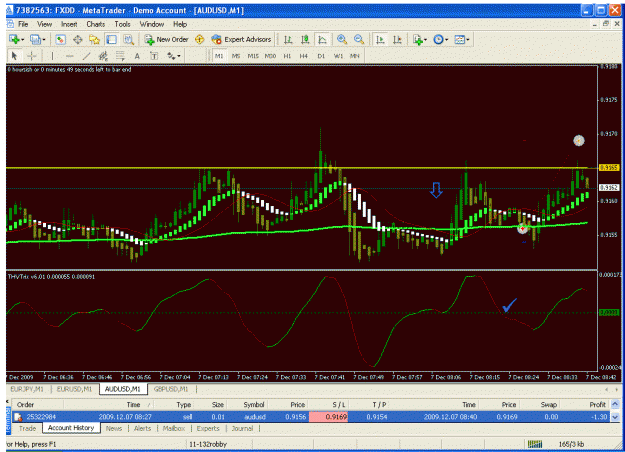
Task: Open the Profiles dropdown
Action: (37, 39)
